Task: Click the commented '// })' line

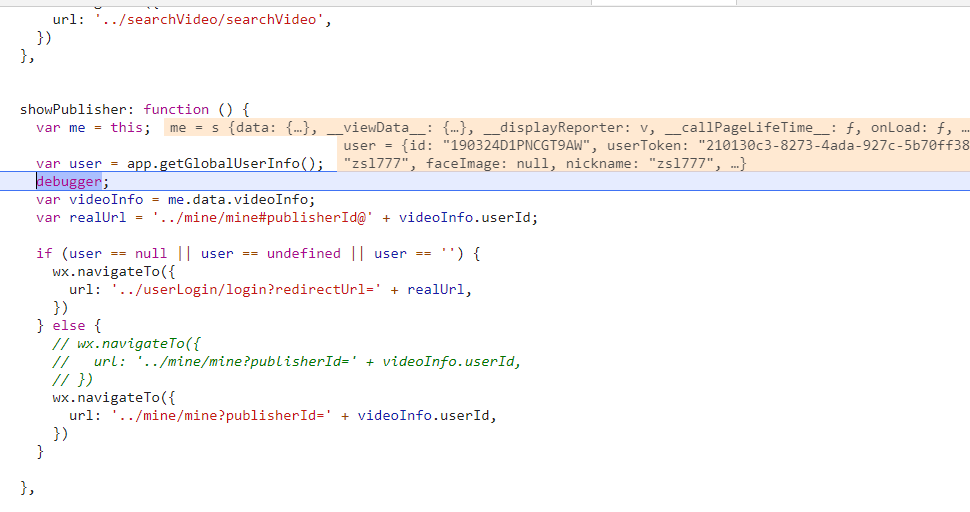Action: [72, 379]
